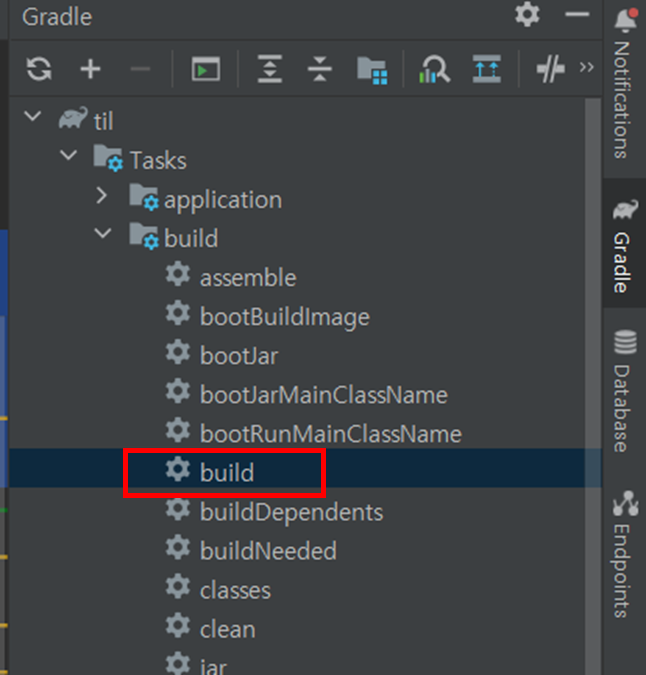Click the gear icon beside classes
646x675 pixels.
pyautogui.click(x=178, y=586)
